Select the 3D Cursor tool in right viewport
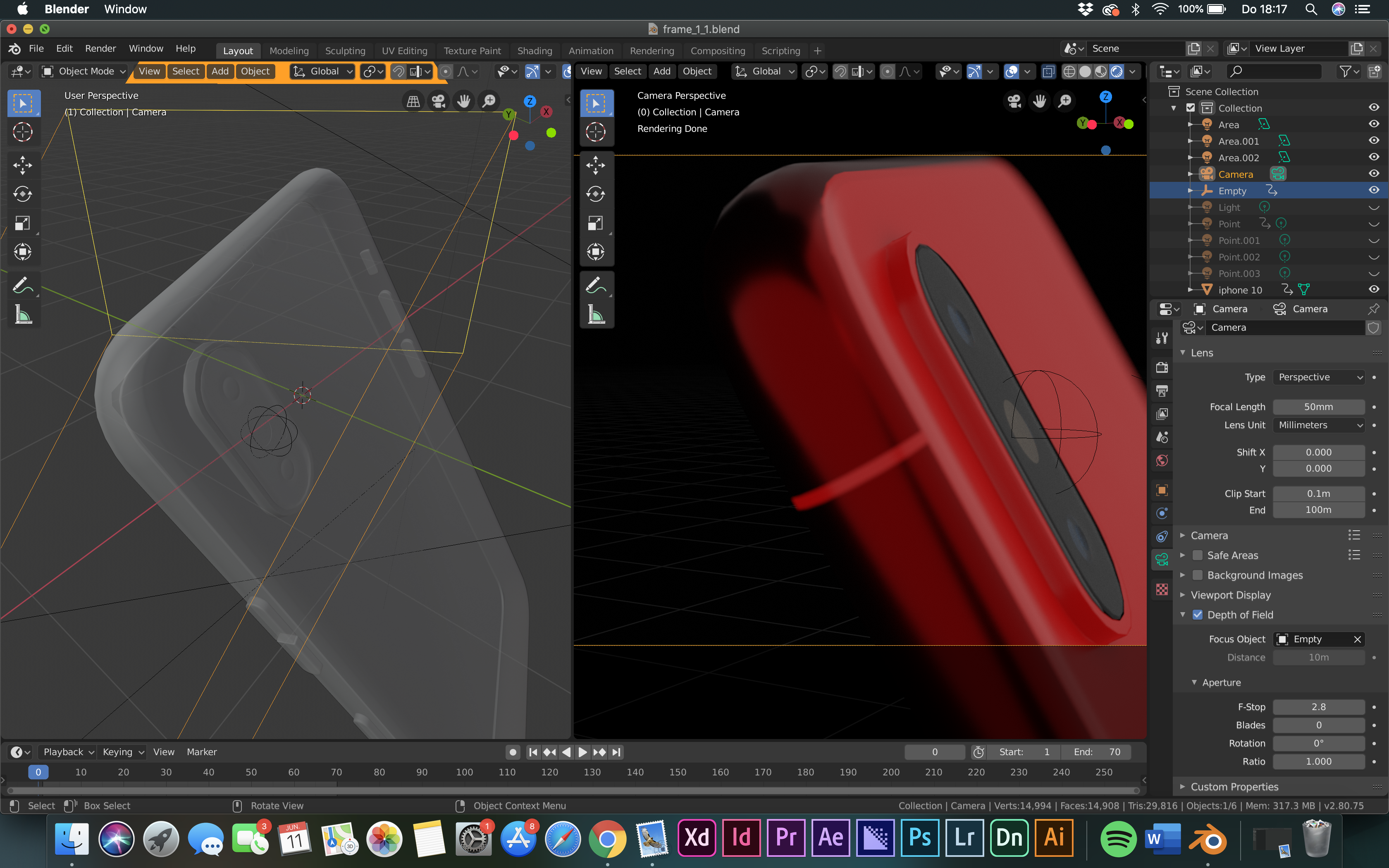 tap(596, 132)
